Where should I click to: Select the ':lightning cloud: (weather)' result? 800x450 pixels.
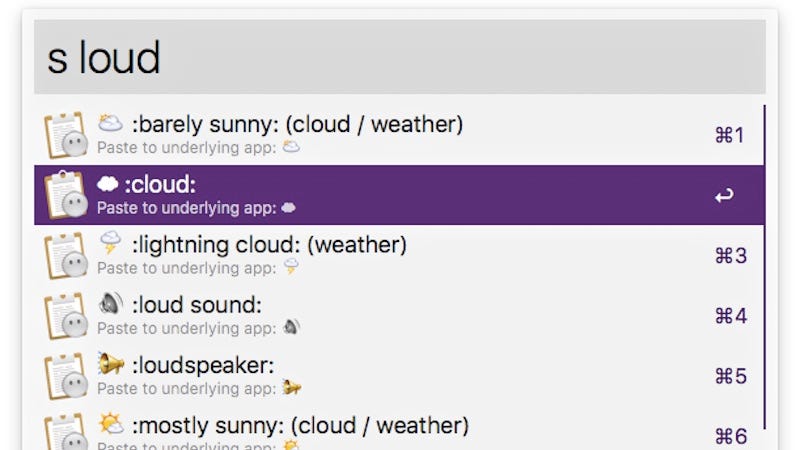(399, 255)
